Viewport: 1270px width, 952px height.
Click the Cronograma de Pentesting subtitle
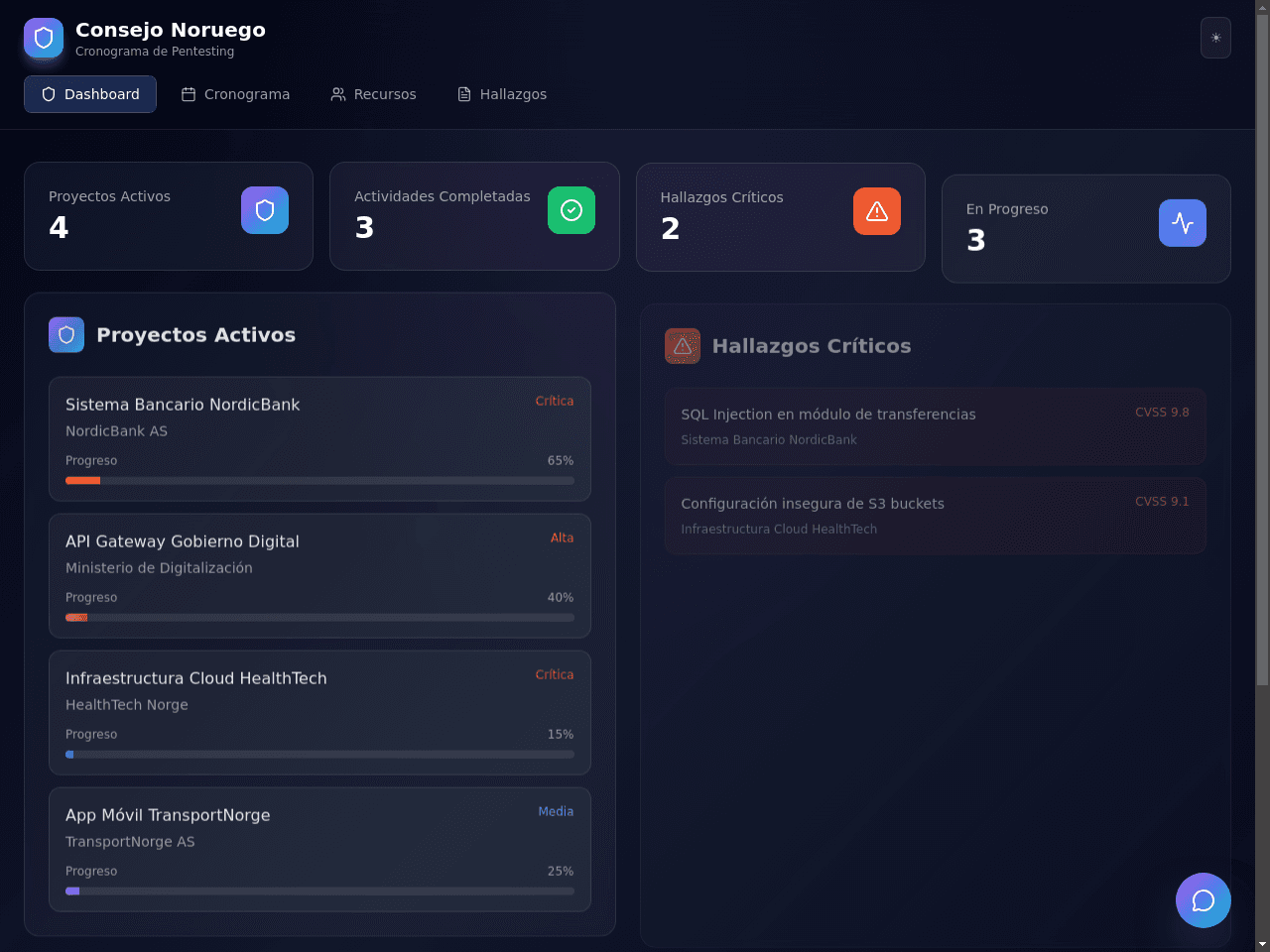click(155, 52)
